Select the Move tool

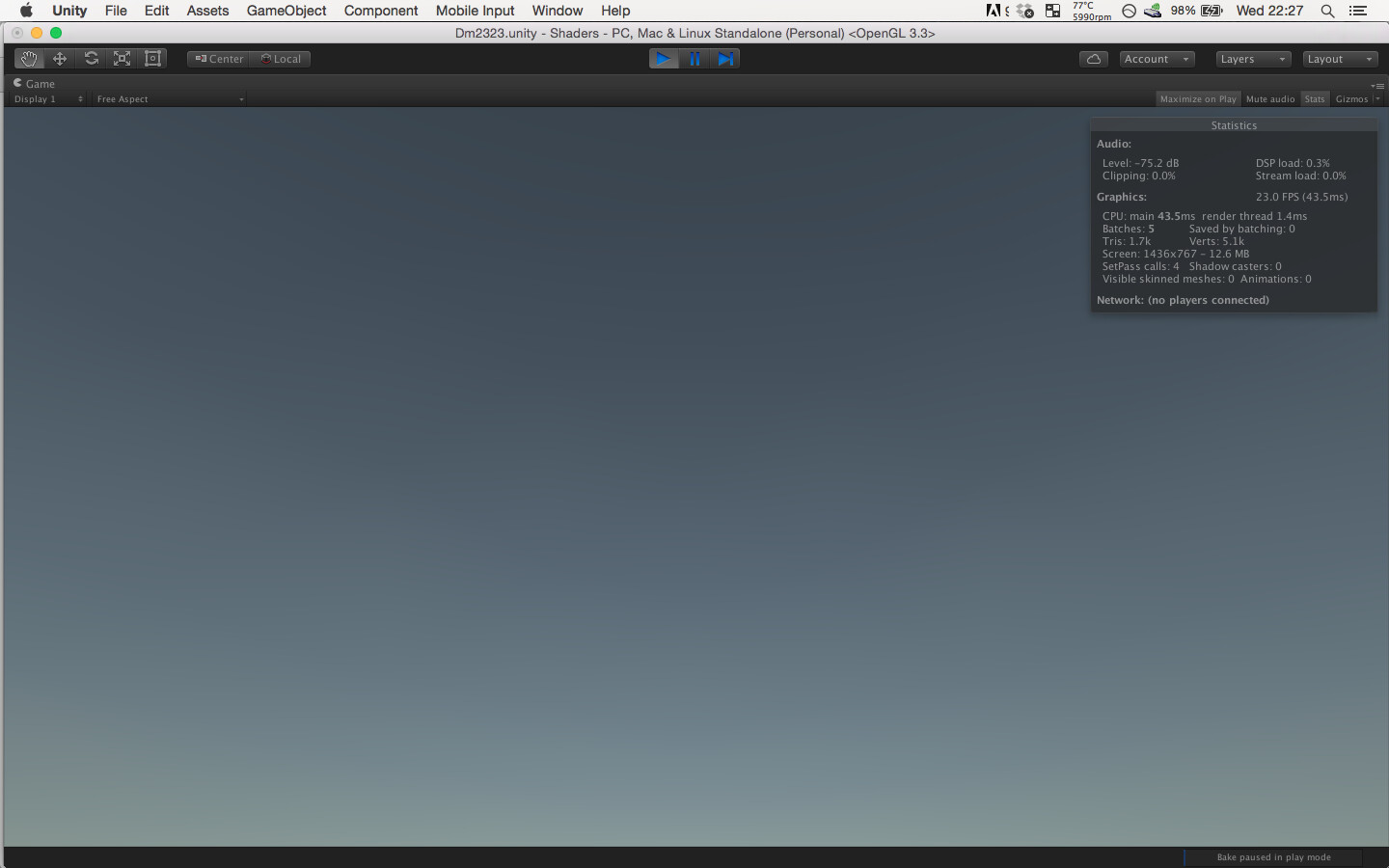click(x=59, y=58)
